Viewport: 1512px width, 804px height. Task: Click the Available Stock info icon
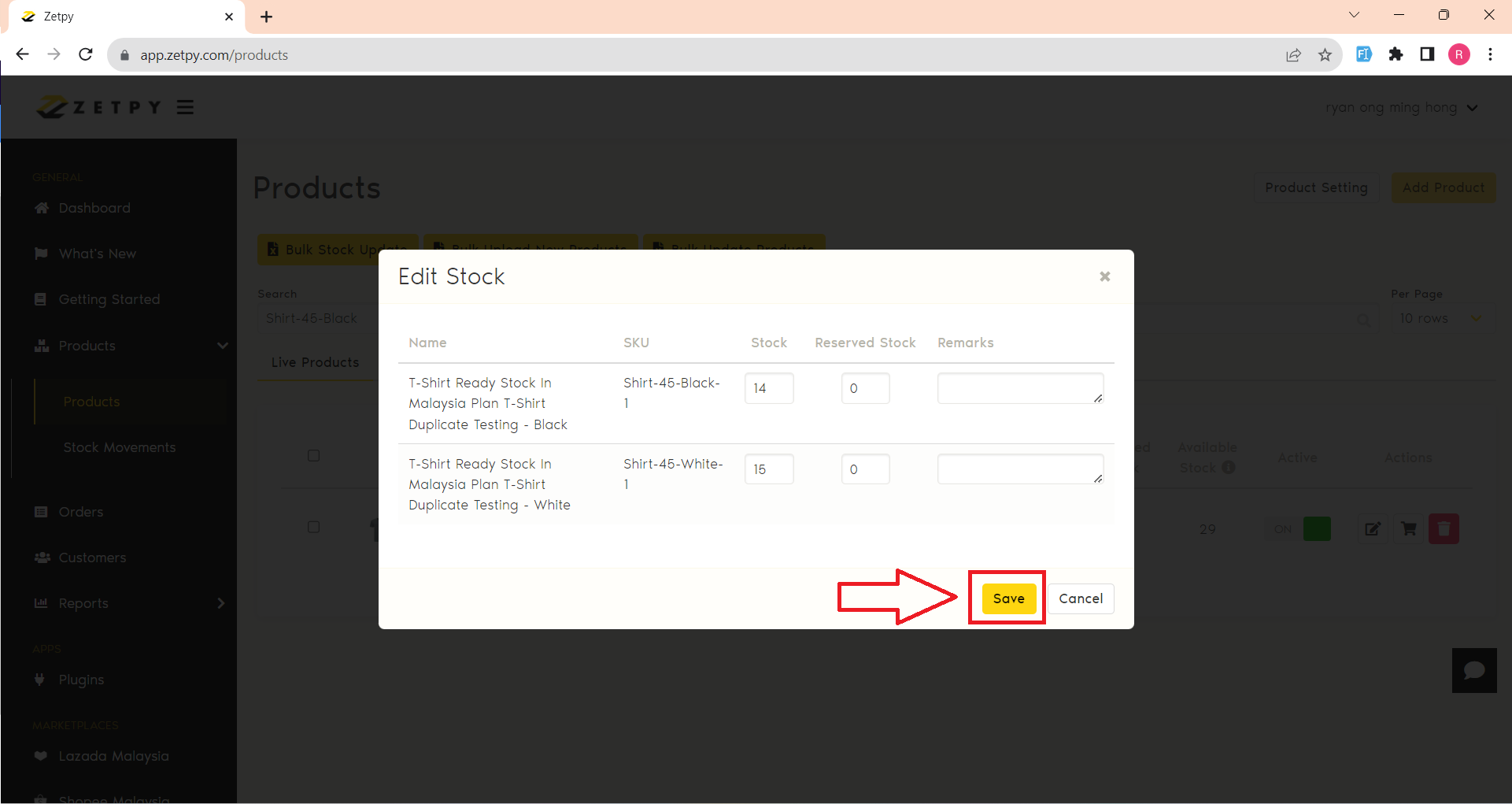1228,468
